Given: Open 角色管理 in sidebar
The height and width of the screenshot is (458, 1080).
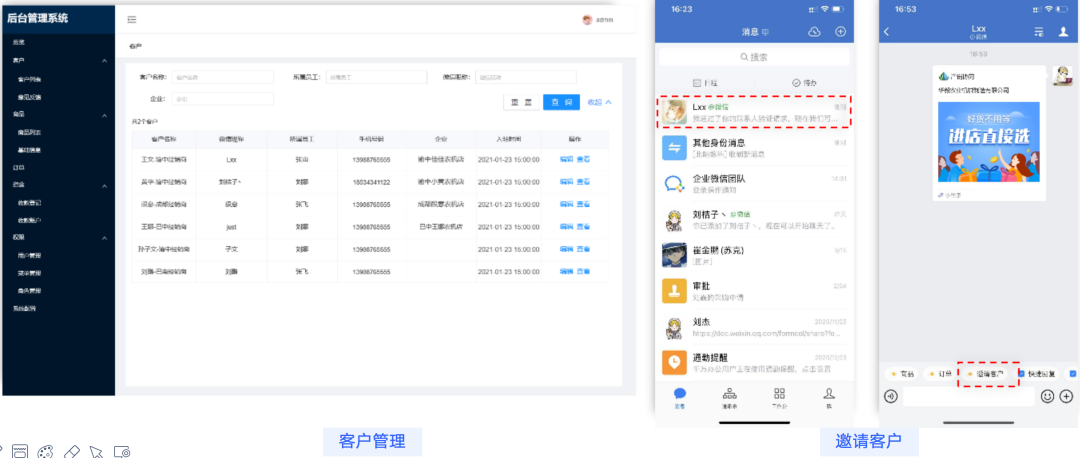Looking at the screenshot, I should [x=30, y=291].
